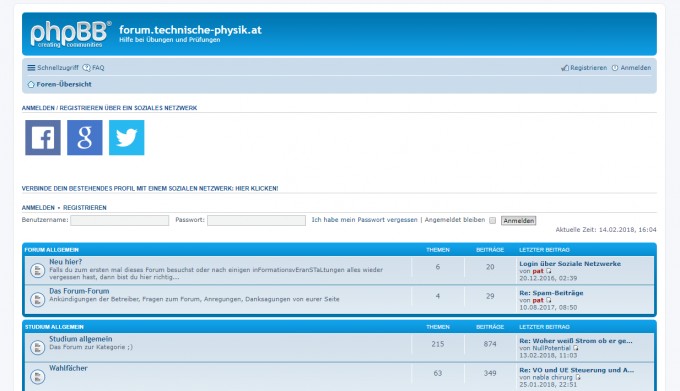
Task: Click the Anmelden submit button
Action: (519, 221)
